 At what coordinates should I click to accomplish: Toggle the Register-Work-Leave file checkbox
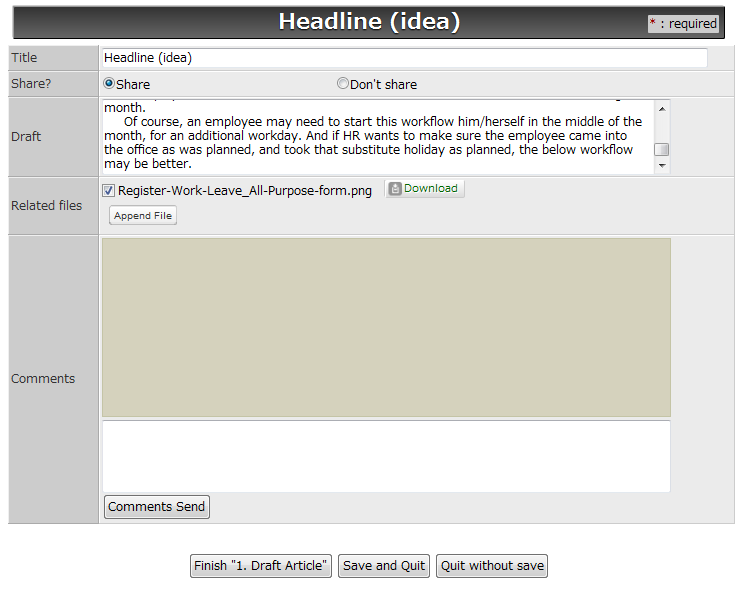(x=108, y=190)
